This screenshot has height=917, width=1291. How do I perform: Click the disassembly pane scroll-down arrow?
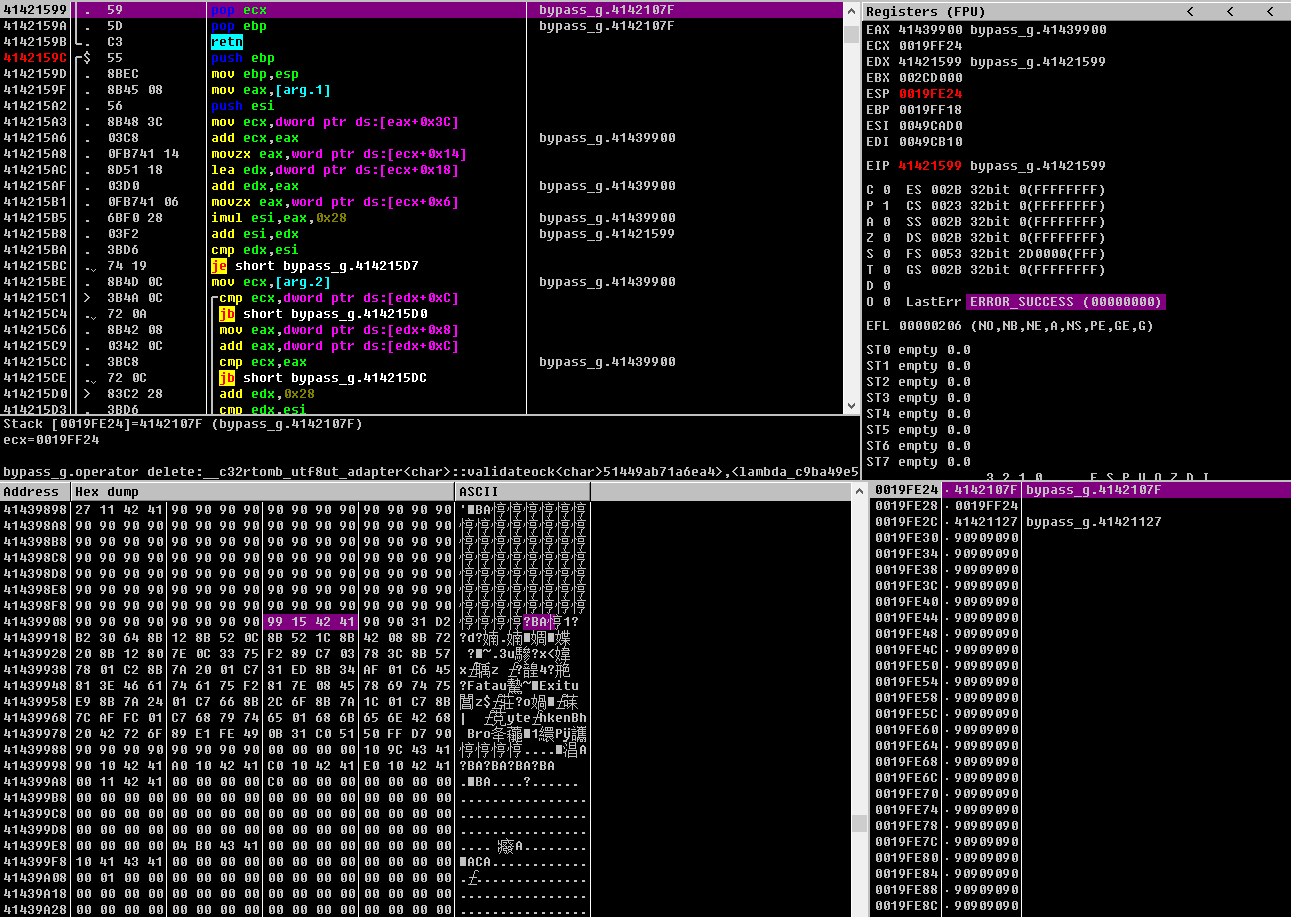click(x=852, y=406)
